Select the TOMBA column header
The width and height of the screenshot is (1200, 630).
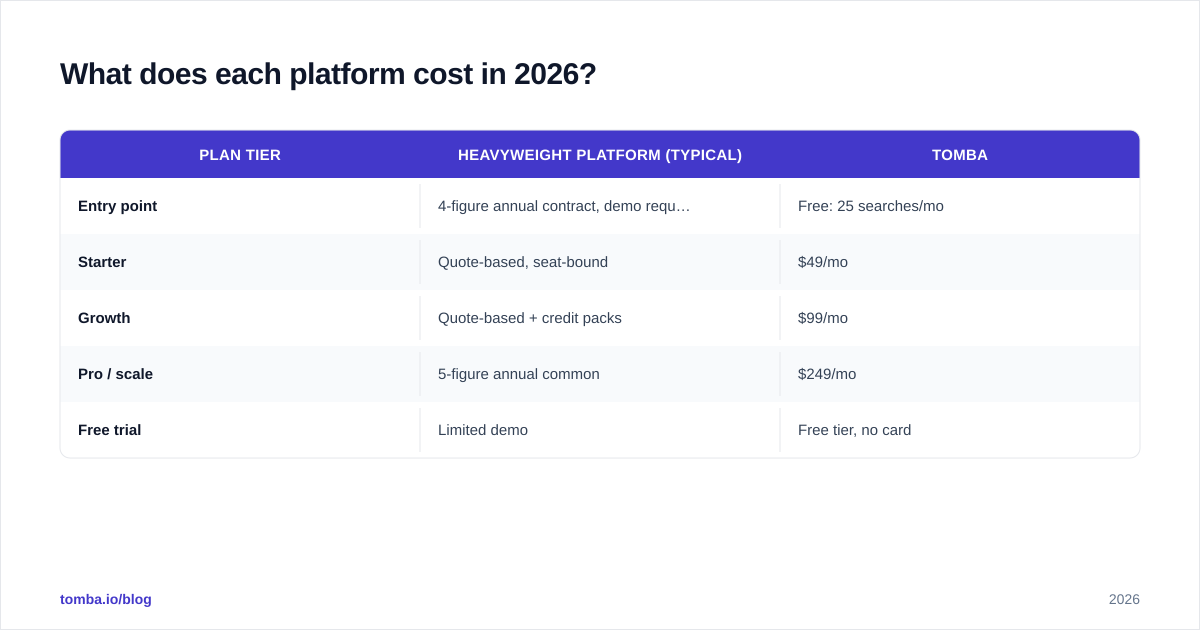[960, 155]
